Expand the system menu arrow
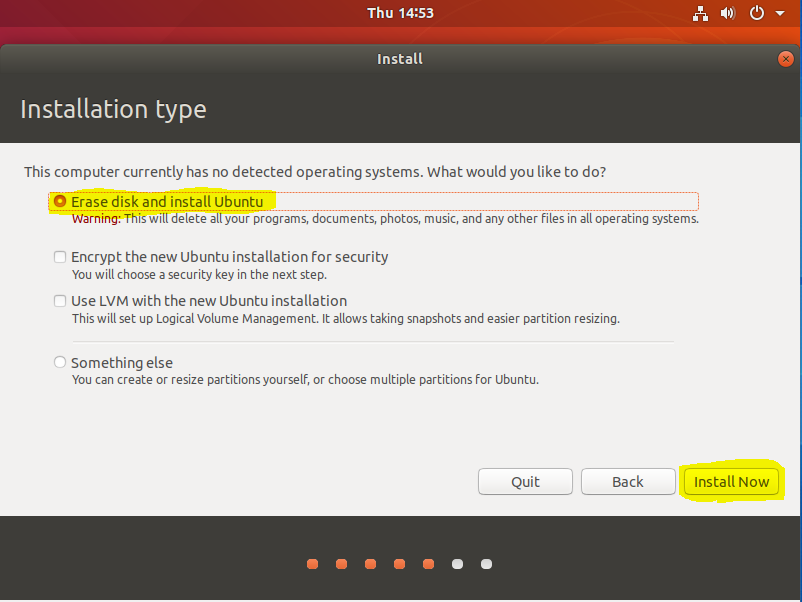The height and width of the screenshot is (602, 802). click(780, 13)
